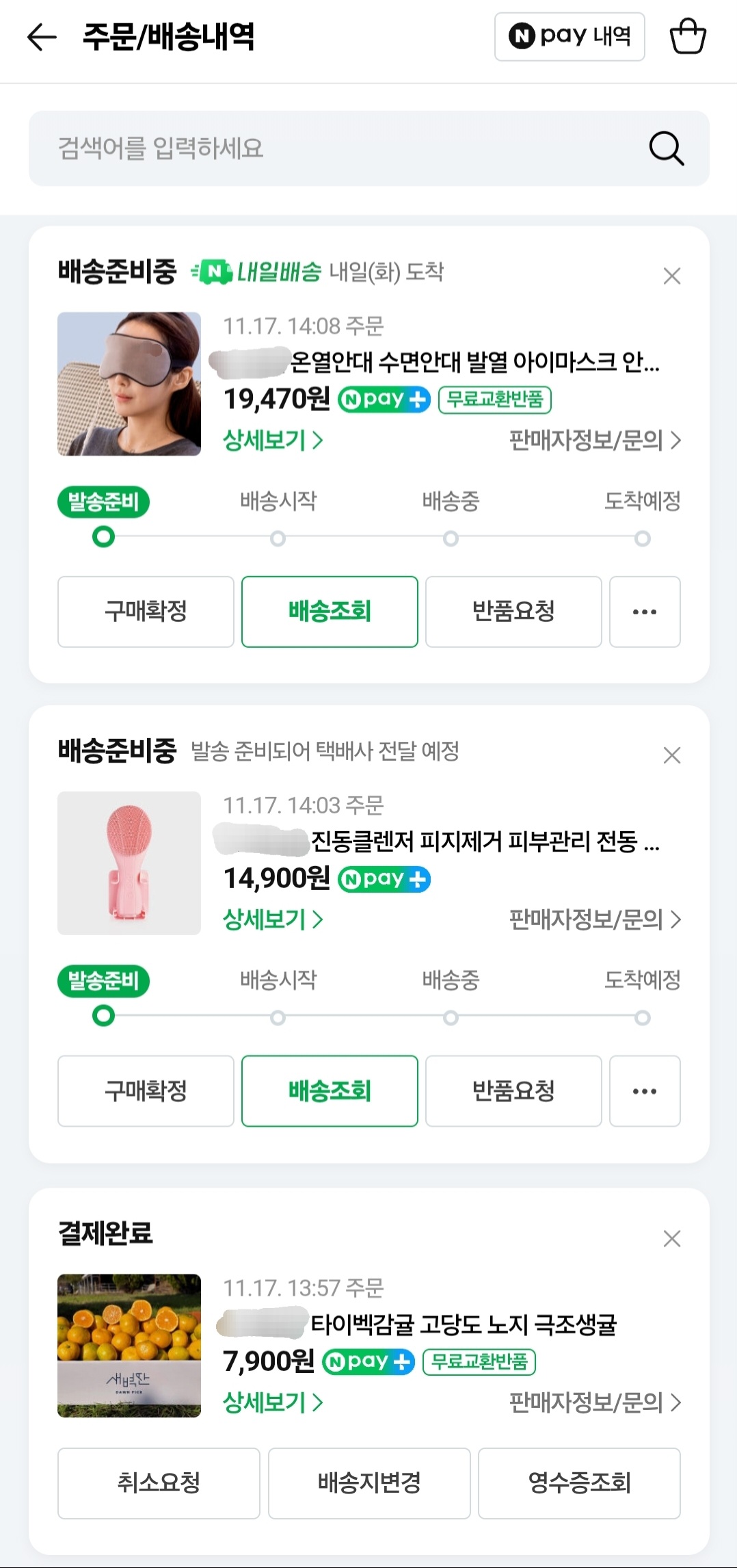The height and width of the screenshot is (1568, 737).
Task: Tap the search magnifier icon
Action: click(666, 148)
